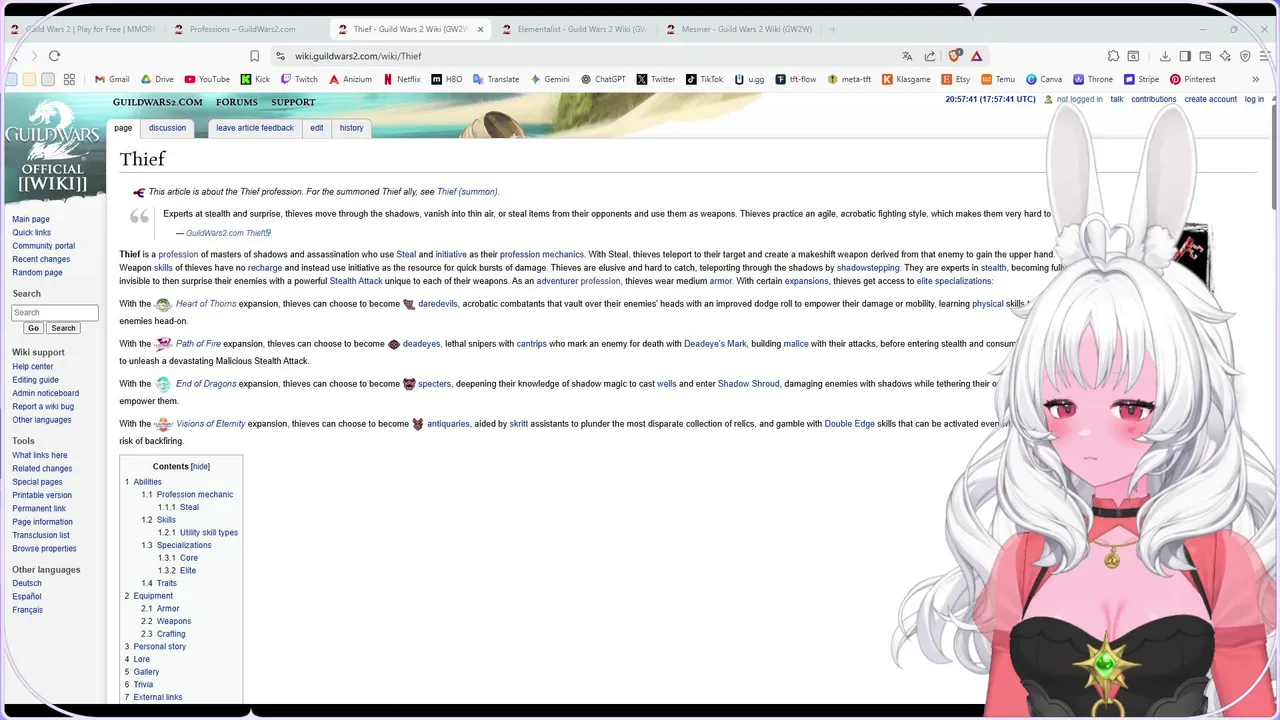1280x720 pixels.
Task: Click the SUPPORT header link
Action: (x=293, y=102)
